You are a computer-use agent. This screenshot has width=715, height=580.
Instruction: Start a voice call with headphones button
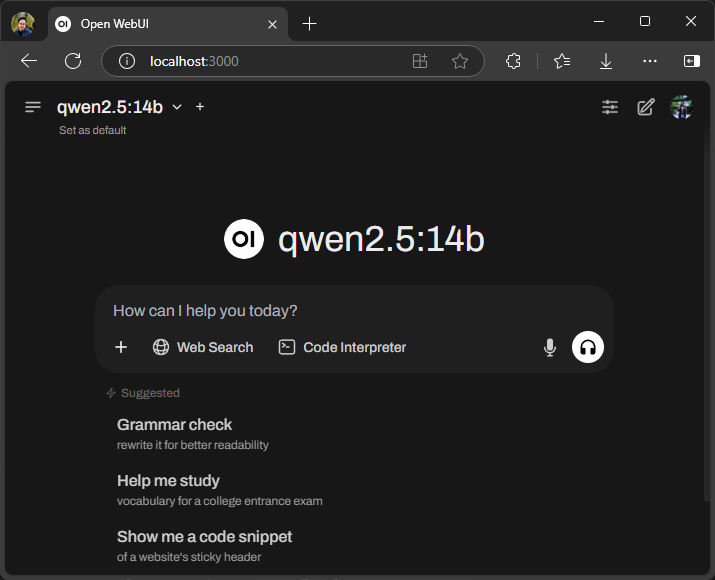click(588, 347)
